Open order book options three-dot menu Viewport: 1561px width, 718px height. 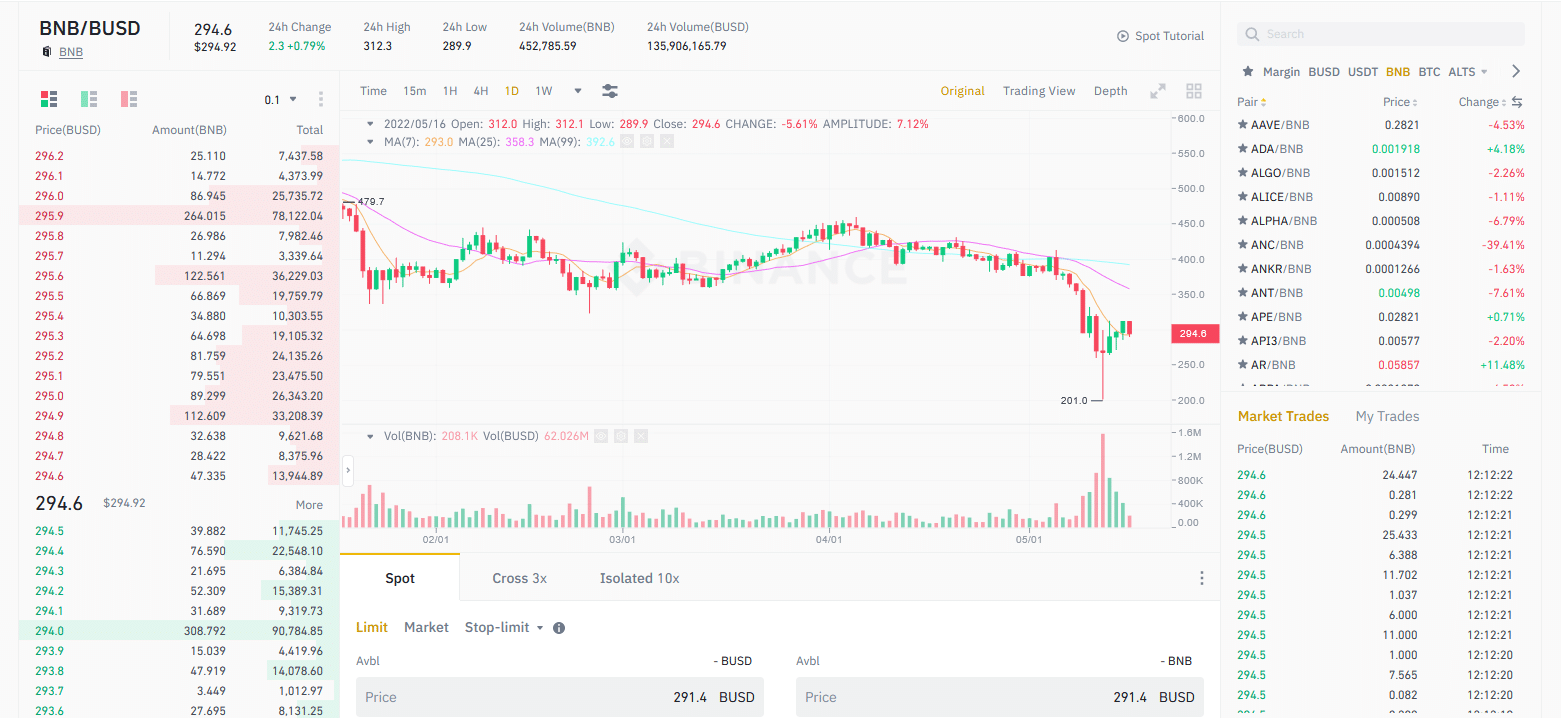click(x=321, y=99)
